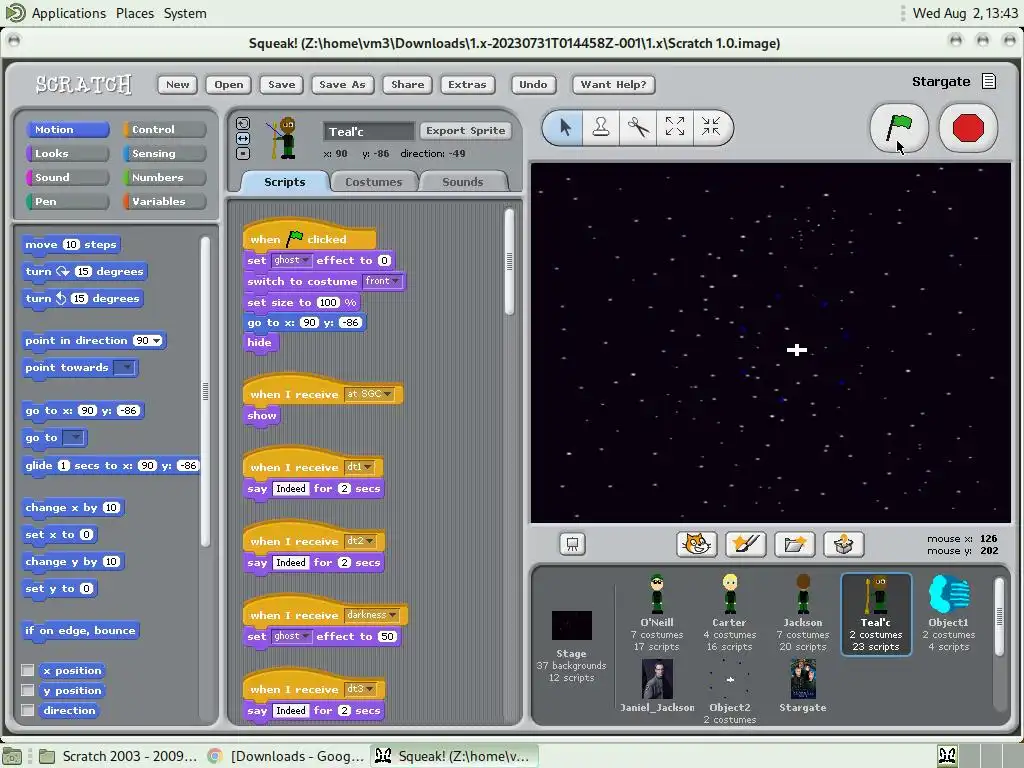Click Save As button
The image size is (1024, 768).
(342, 84)
